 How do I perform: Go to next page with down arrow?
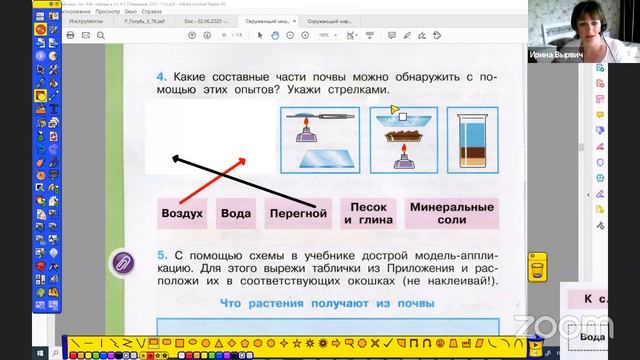[207, 36]
